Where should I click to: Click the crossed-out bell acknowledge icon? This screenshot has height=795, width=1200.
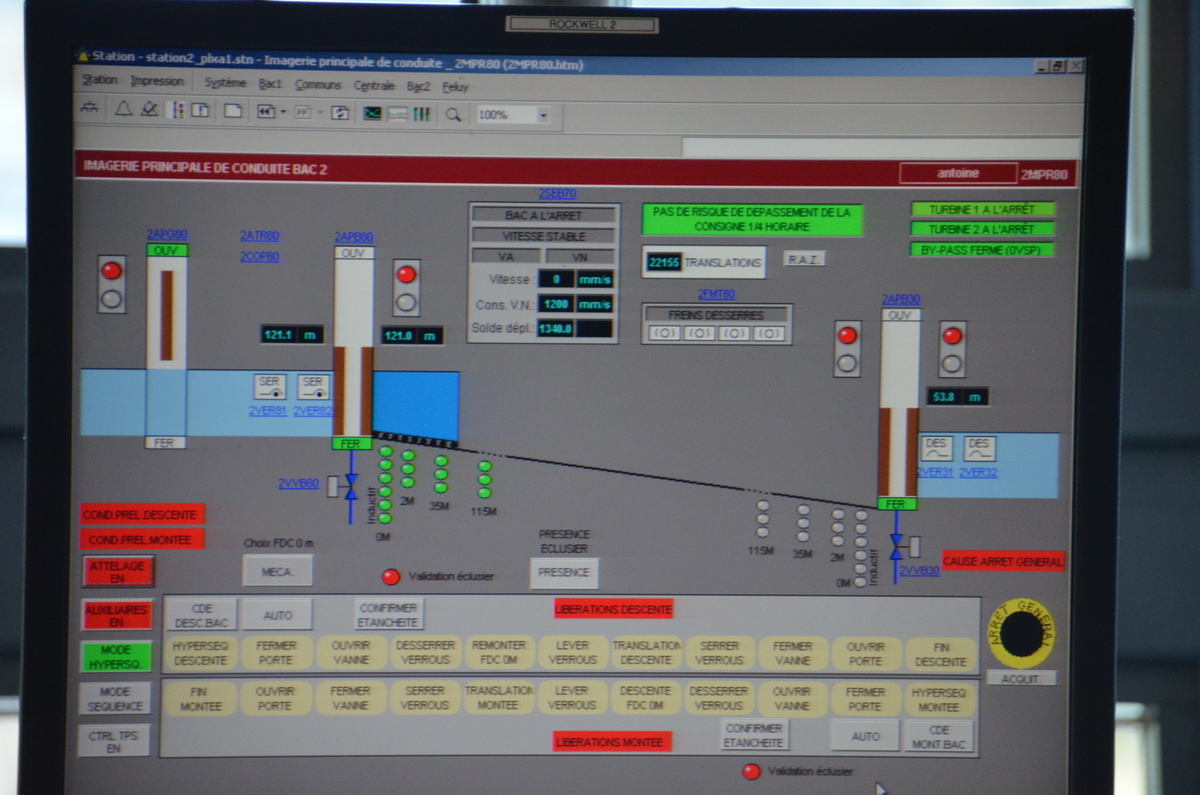(x=149, y=111)
